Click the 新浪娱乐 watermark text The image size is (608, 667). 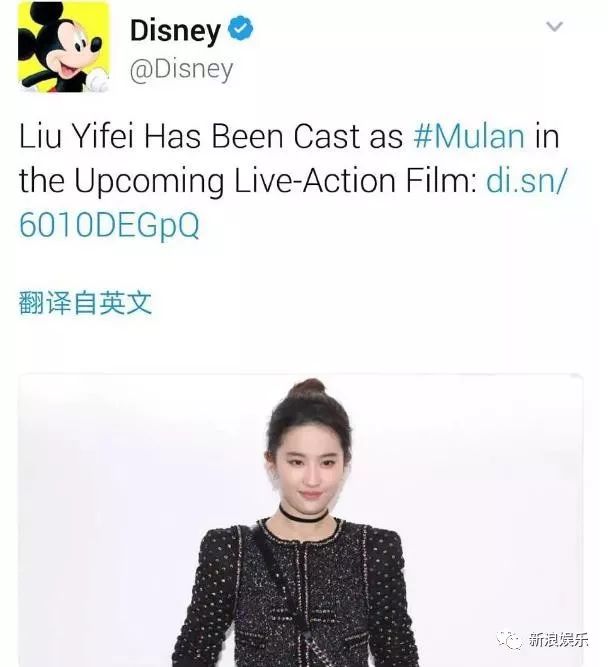pos(558,640)
